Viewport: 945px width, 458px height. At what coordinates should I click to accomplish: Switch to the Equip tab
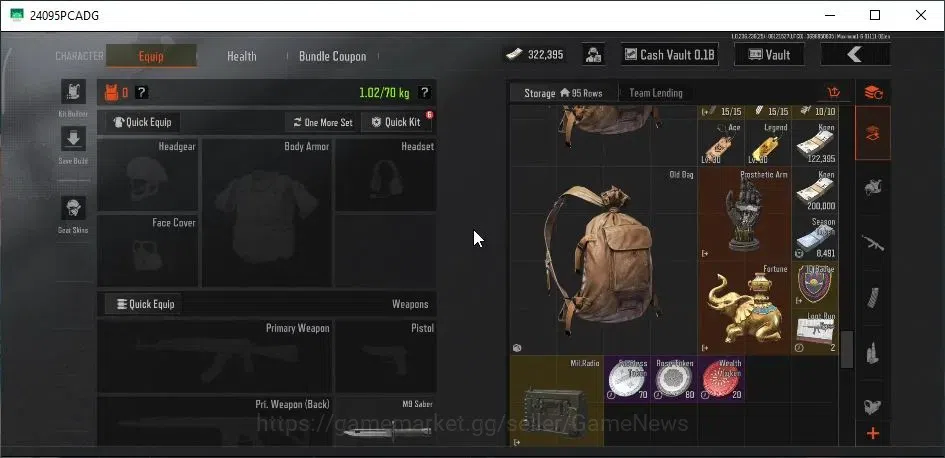pyautogui.click(x=151, y=56)
